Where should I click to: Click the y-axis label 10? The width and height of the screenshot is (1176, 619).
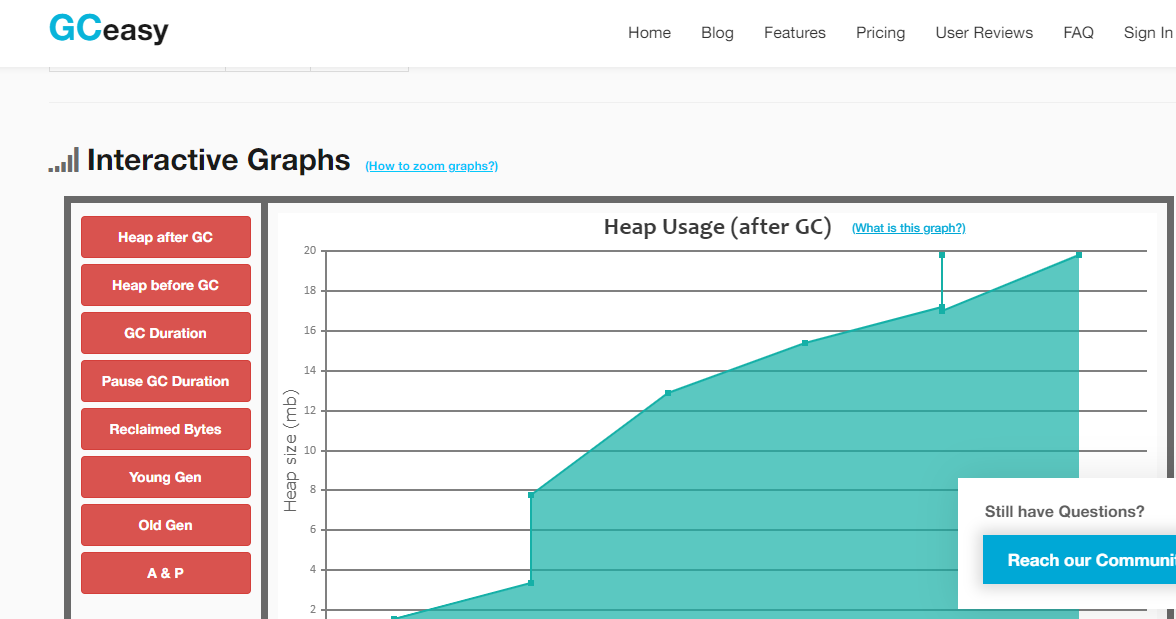[x=310, y=450]
